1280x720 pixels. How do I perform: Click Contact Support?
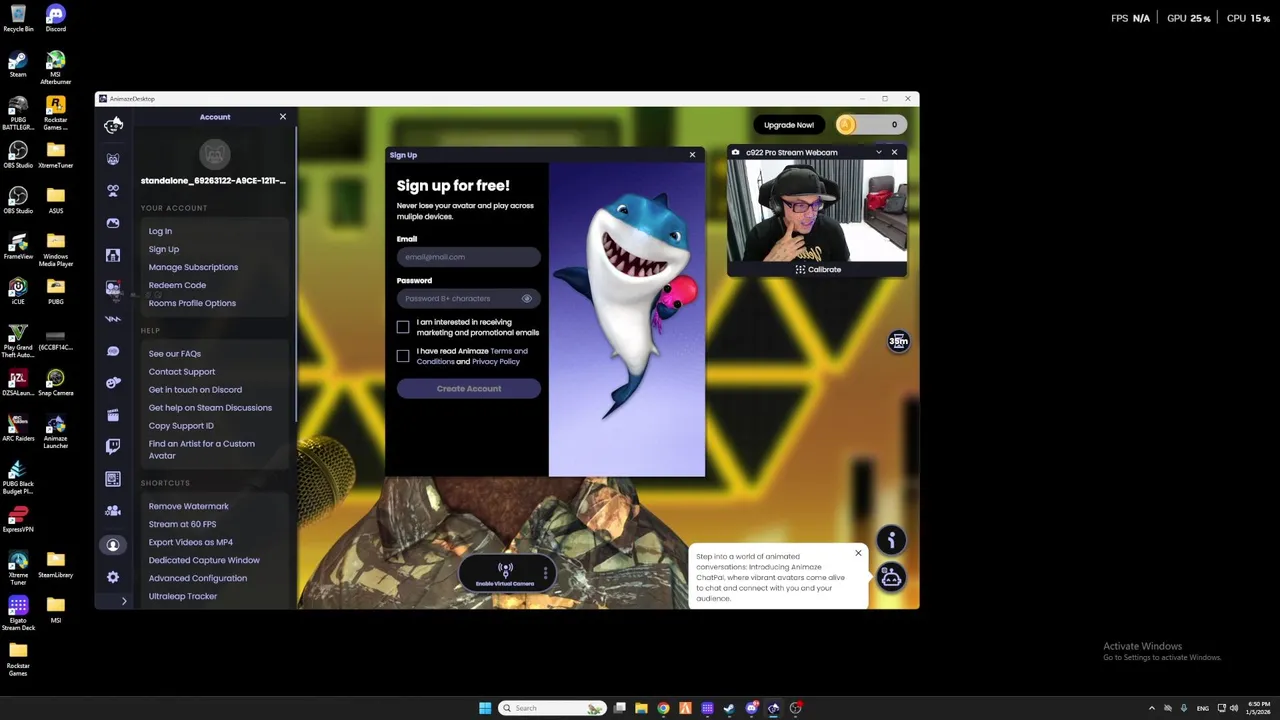(182, 371)
